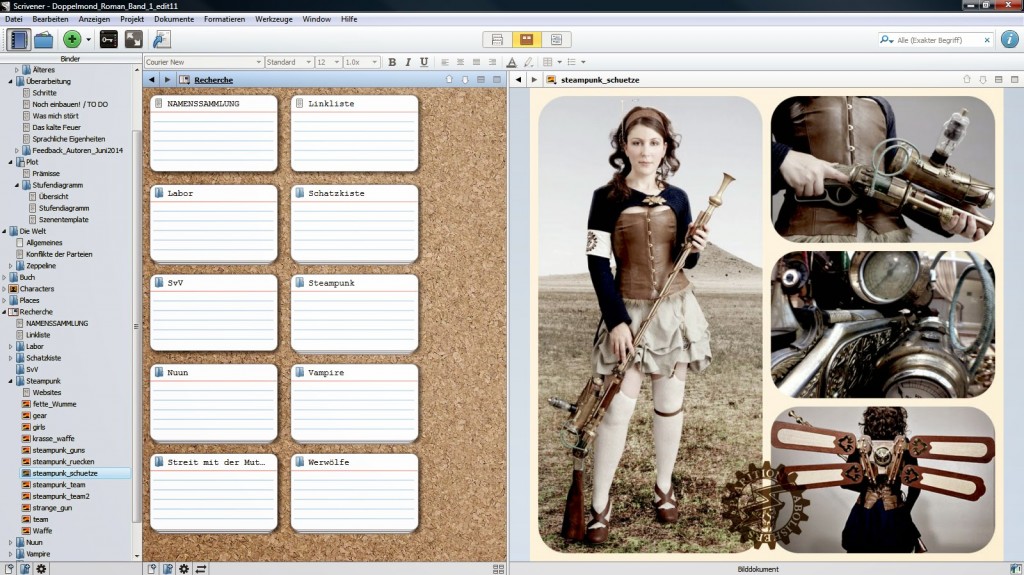This screenshot has height=575, width=1024.
Task: Open the Formatieren menu
Action: point(223,19)
